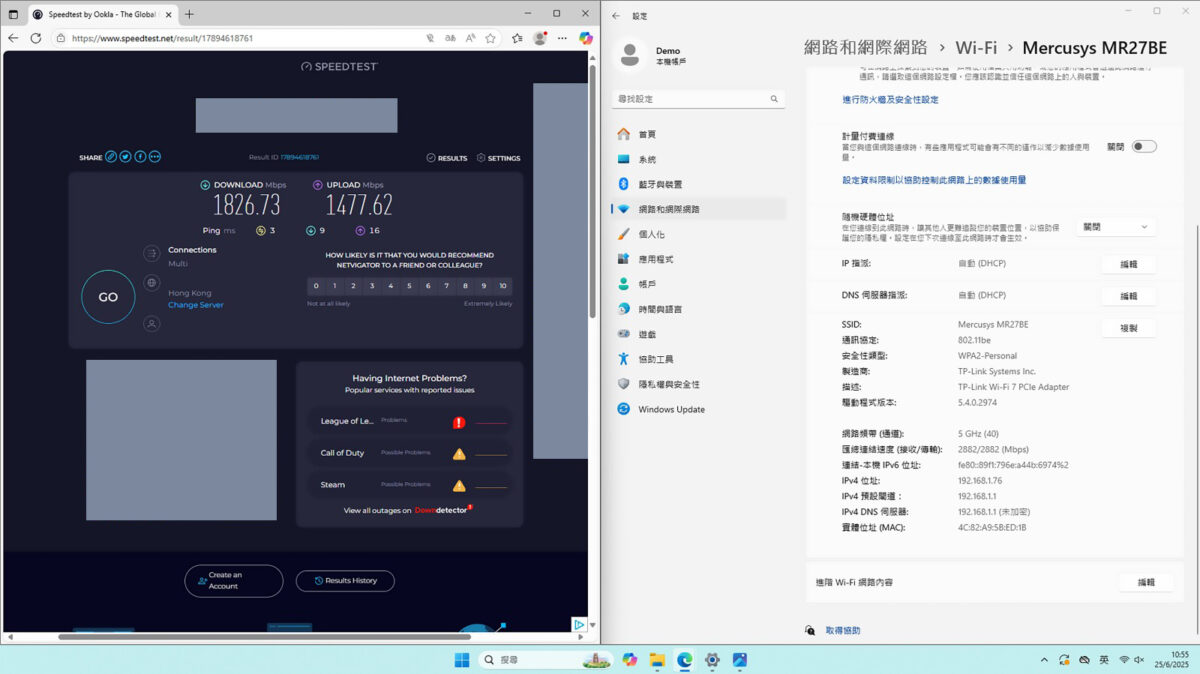Click the GO button to start Speedtest
The image size is (1200, 674).
click(108, 297)
